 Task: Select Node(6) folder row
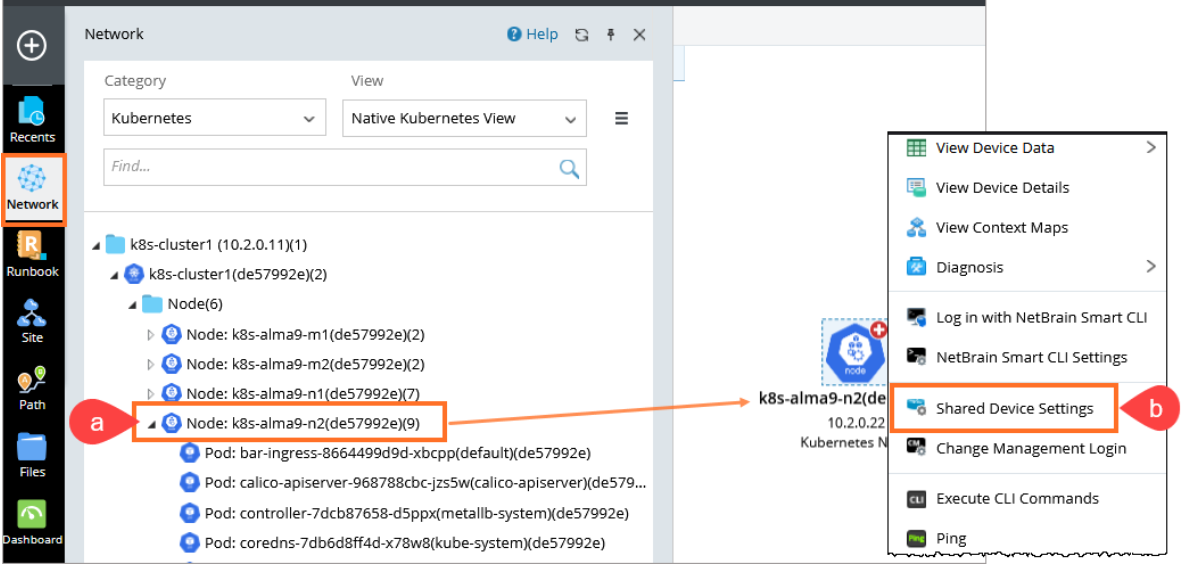coord(183,304)
